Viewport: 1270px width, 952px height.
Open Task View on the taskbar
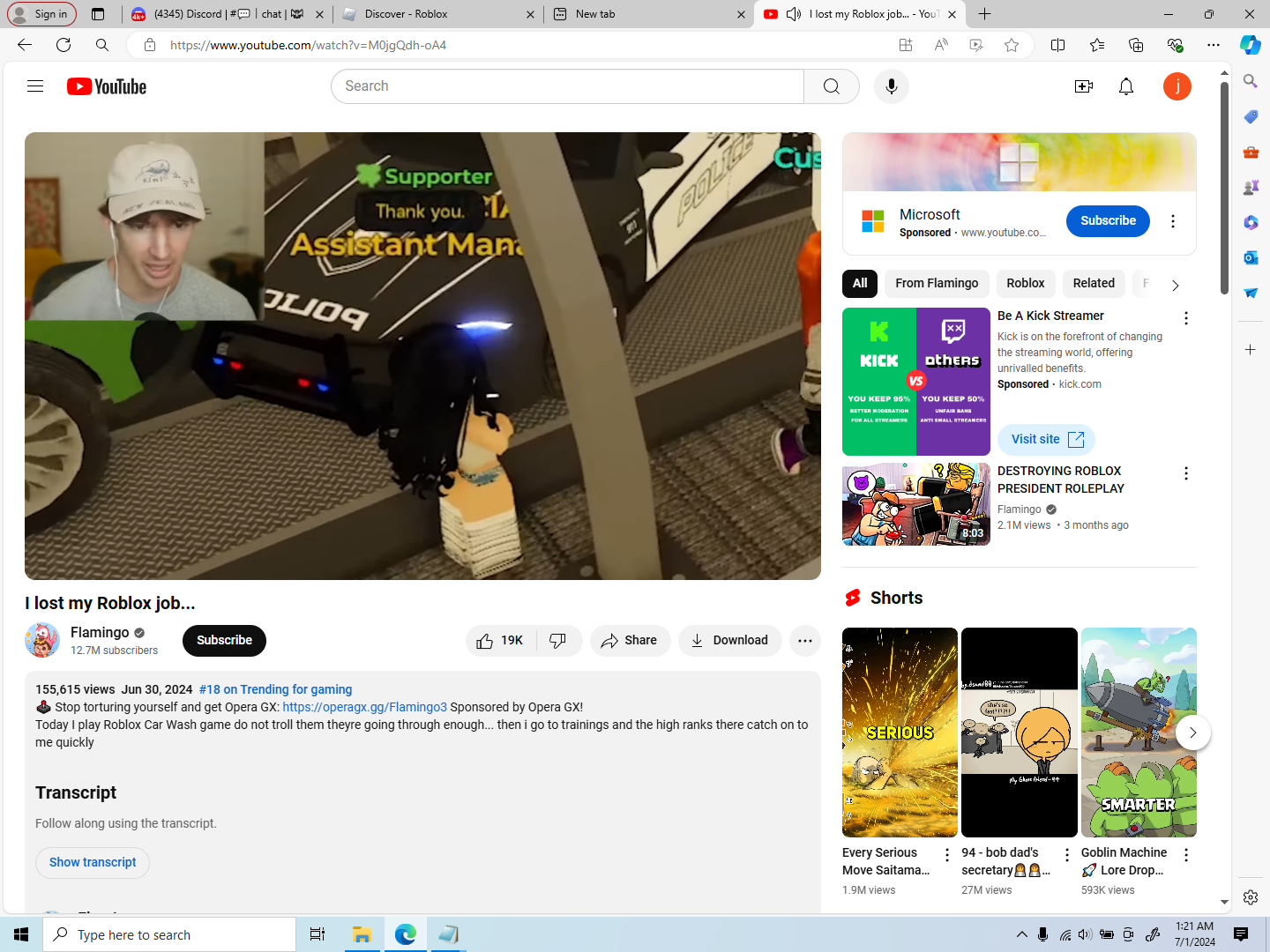317,934
